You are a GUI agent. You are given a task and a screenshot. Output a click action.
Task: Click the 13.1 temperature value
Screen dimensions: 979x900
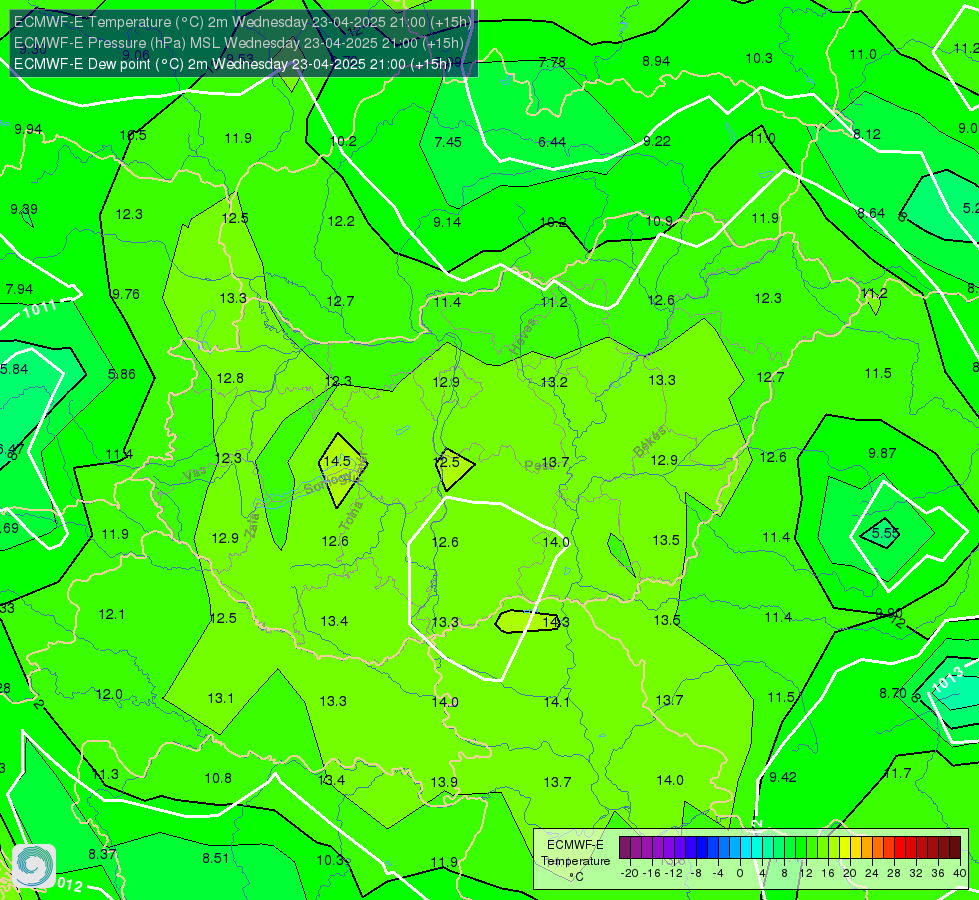pos(220,698)
